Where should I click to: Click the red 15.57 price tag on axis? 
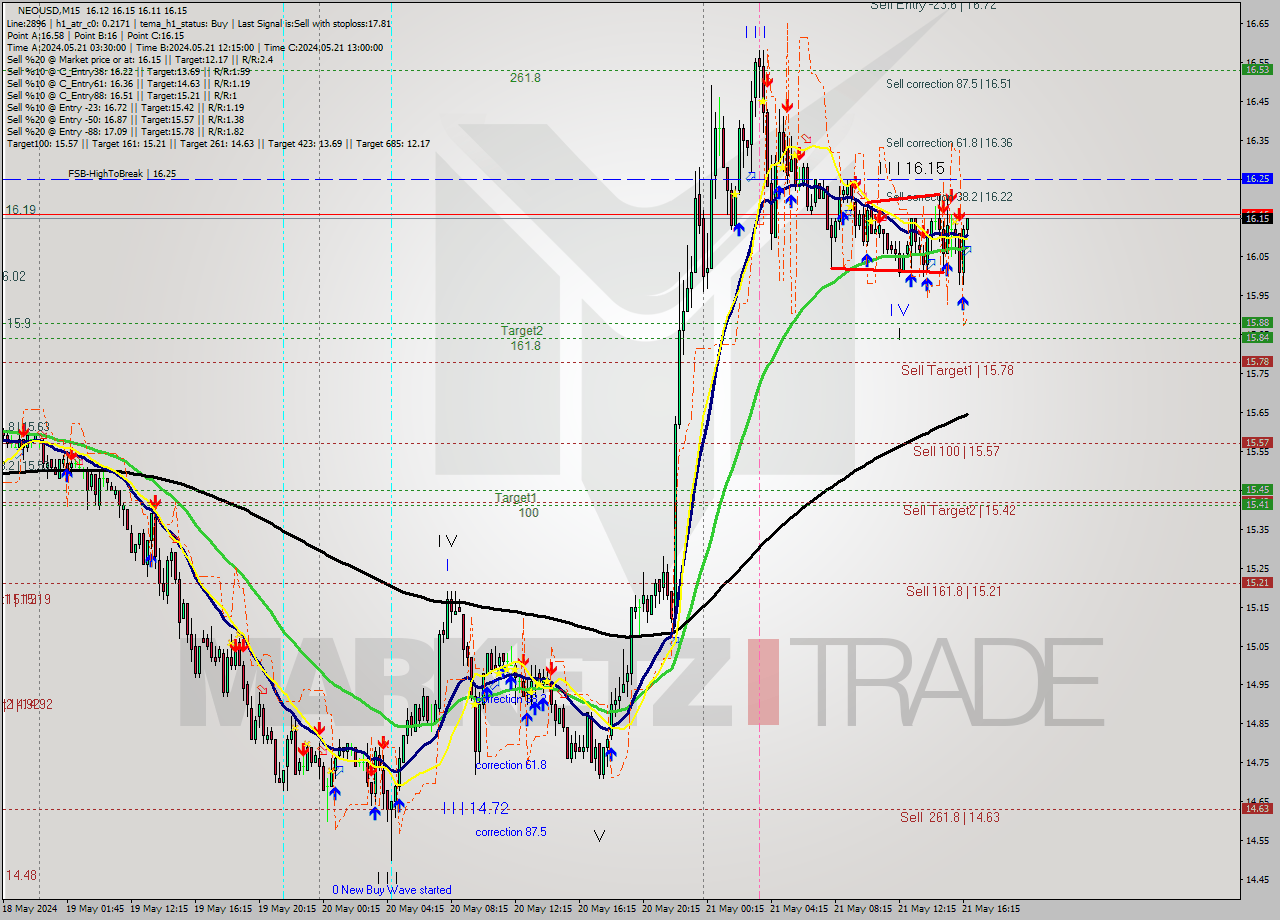1256,442
